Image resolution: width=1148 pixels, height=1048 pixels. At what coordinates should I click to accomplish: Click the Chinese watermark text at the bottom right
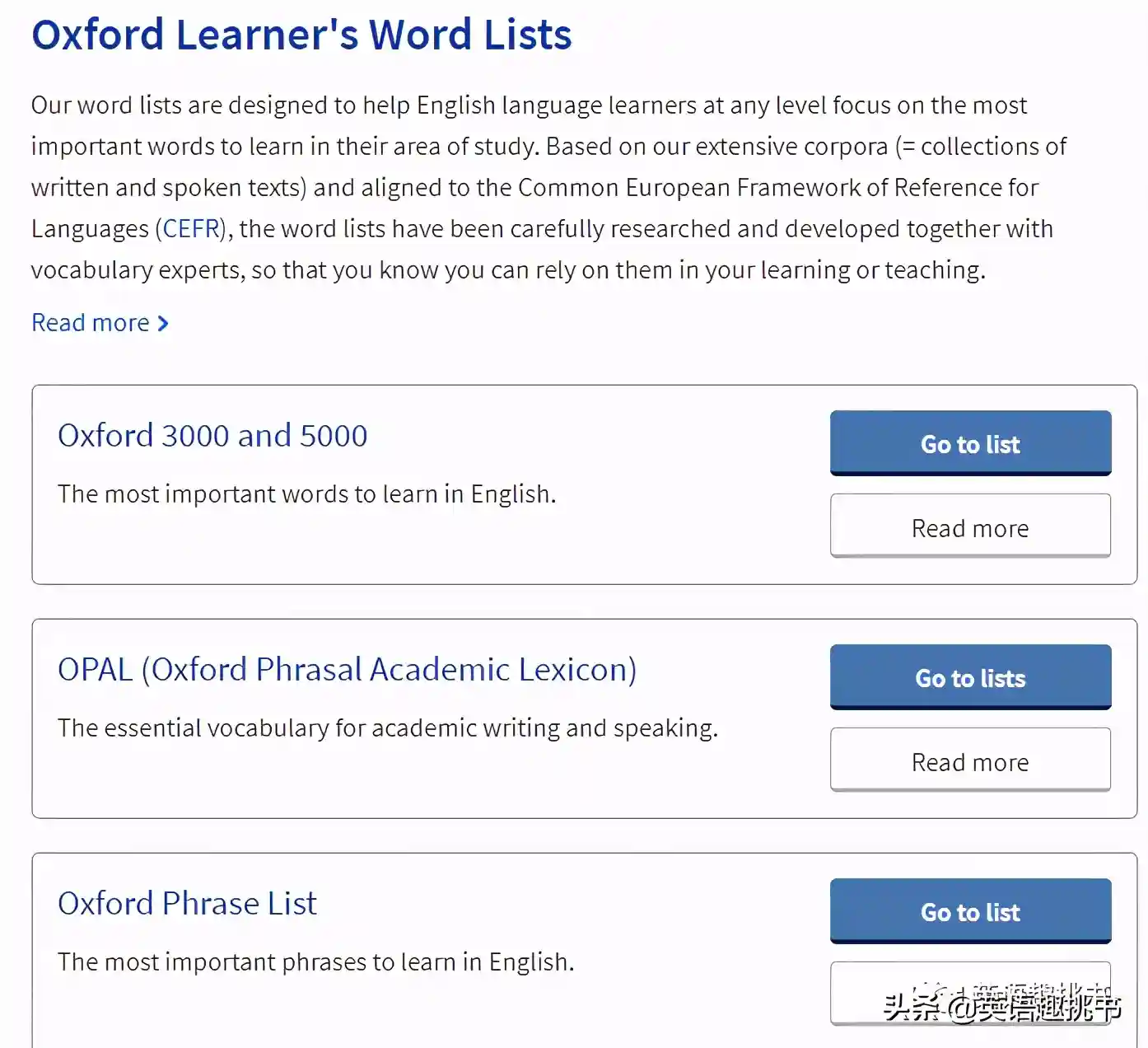tap(1001, 1005)
